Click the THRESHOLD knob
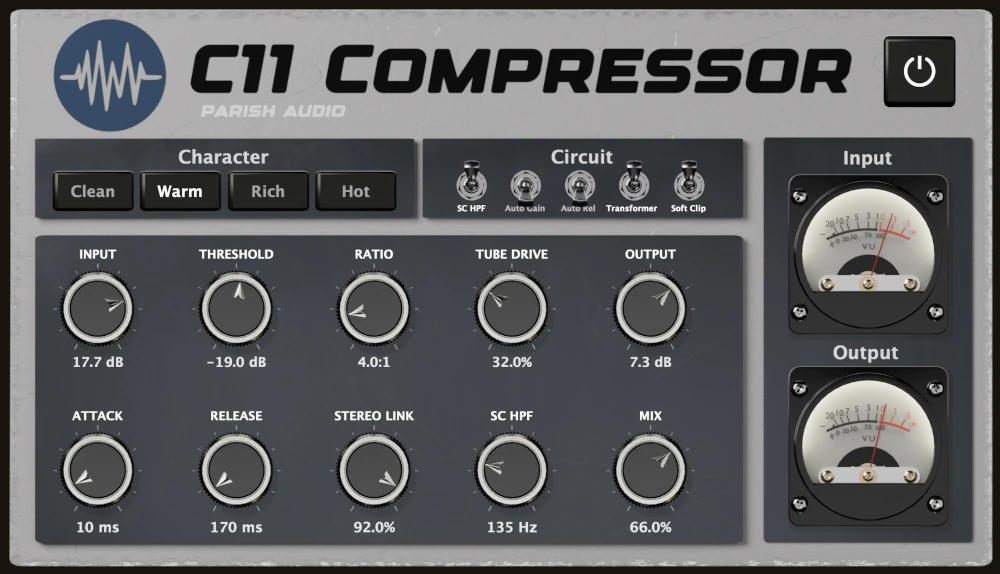This screenshot has width=1000, height=574. (236, 309)
